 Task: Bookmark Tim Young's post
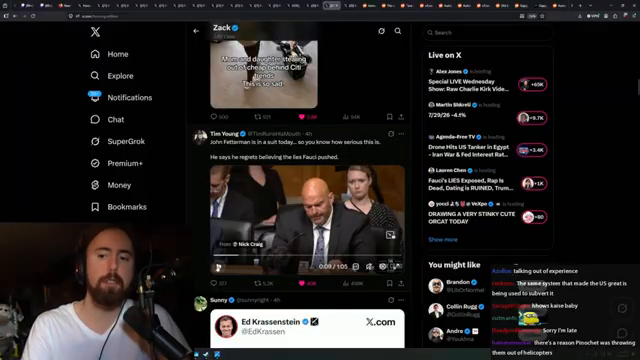[x=389, y=283]
